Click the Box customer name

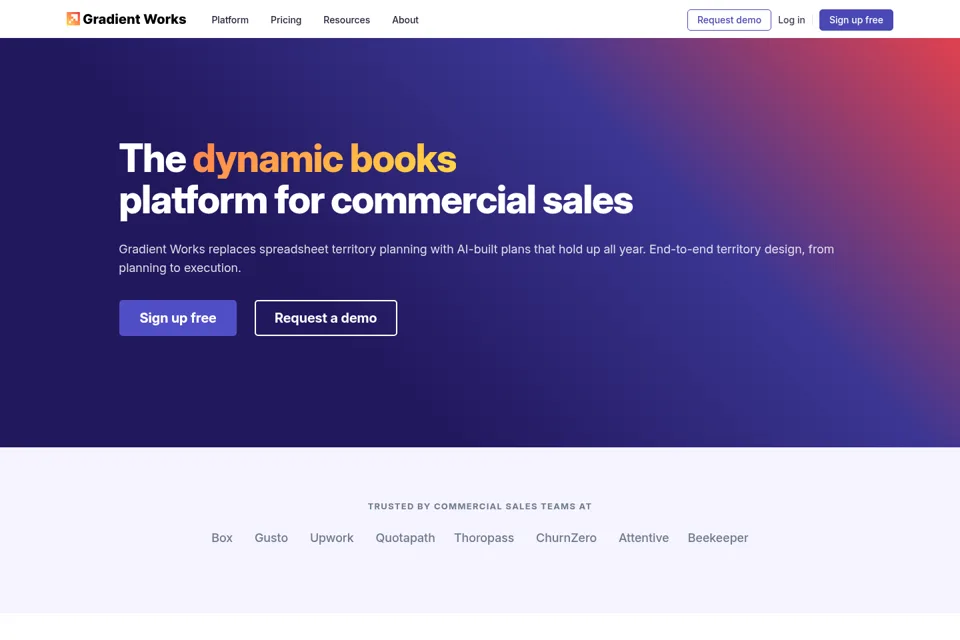click(222, 538)
